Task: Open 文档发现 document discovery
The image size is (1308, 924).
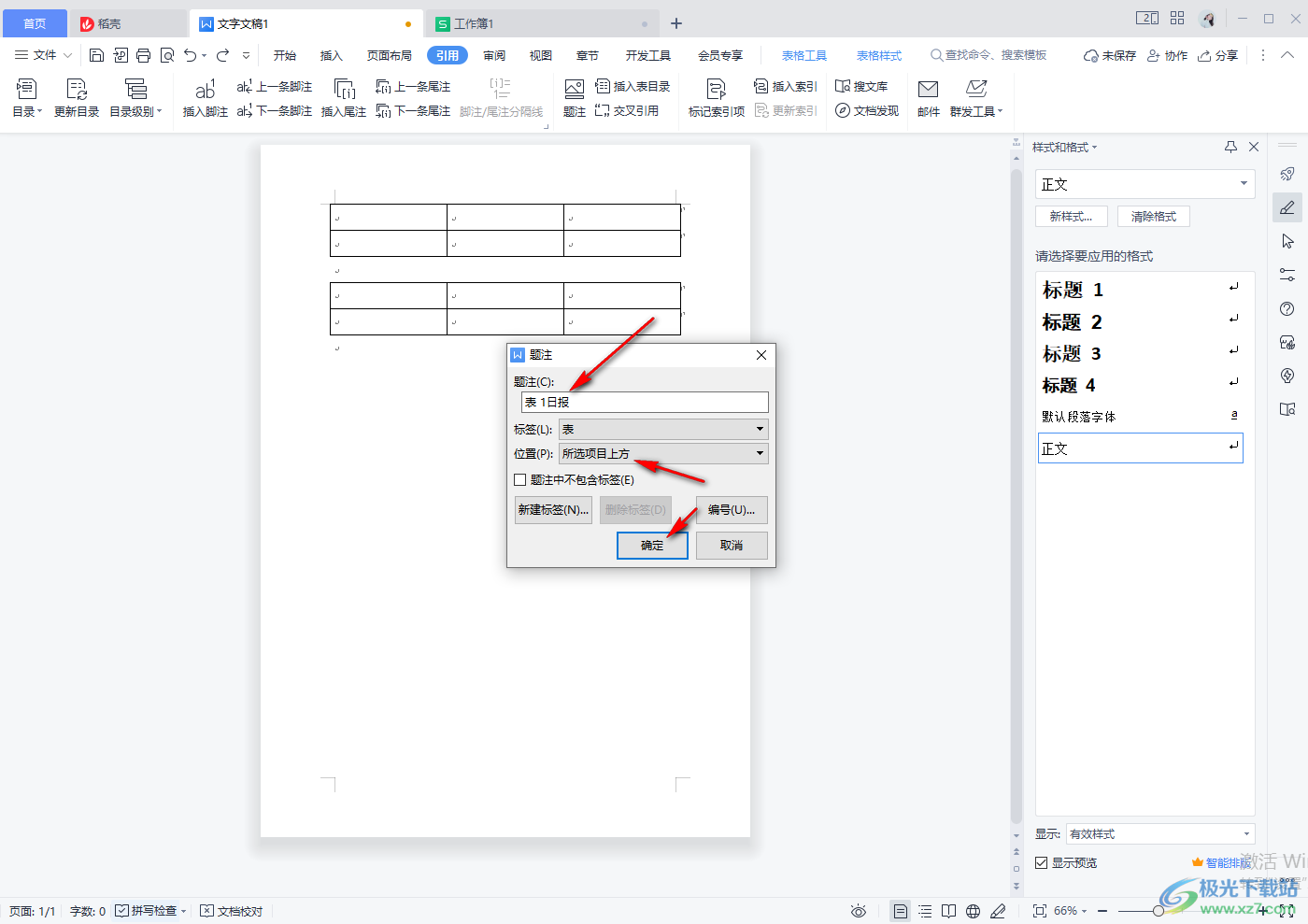Action: [867, 111]
